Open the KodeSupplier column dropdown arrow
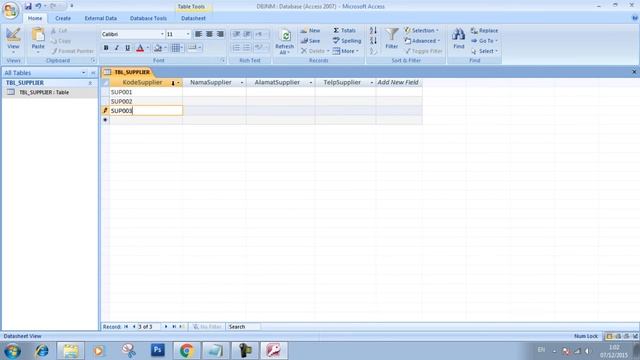 point(178,83)
